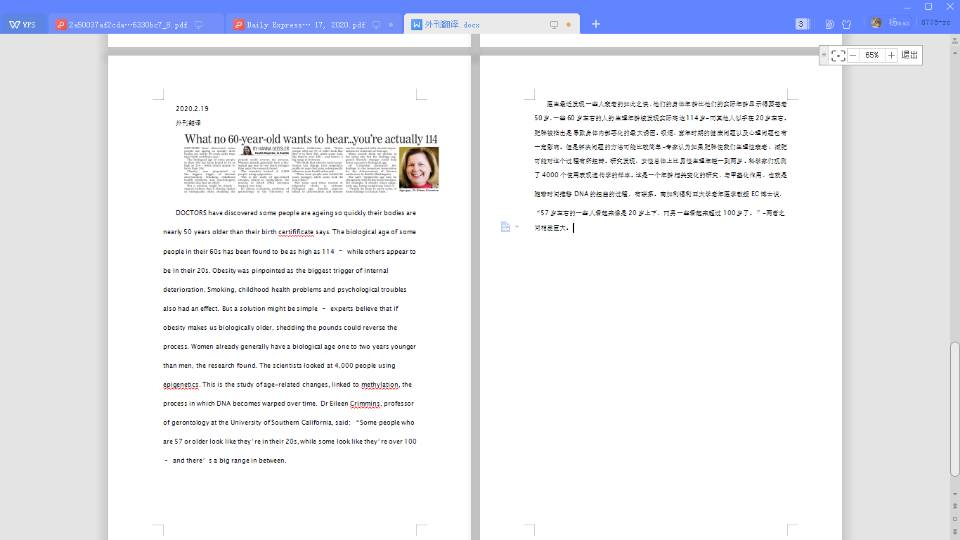Click the paragraph layout icon beside the text
Screen dimensions: 960x540
pos(506,227)
